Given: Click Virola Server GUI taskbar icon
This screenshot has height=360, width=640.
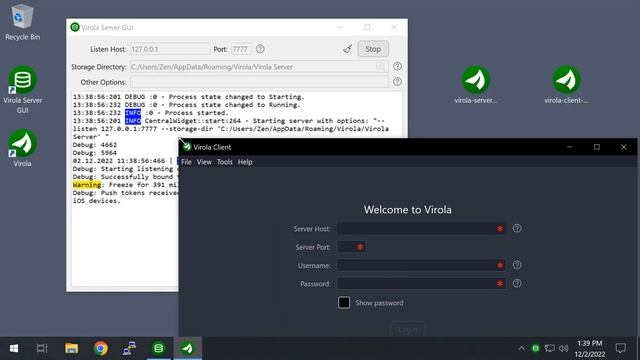Looking at the screenshot, I should click(x=159, y=348).
